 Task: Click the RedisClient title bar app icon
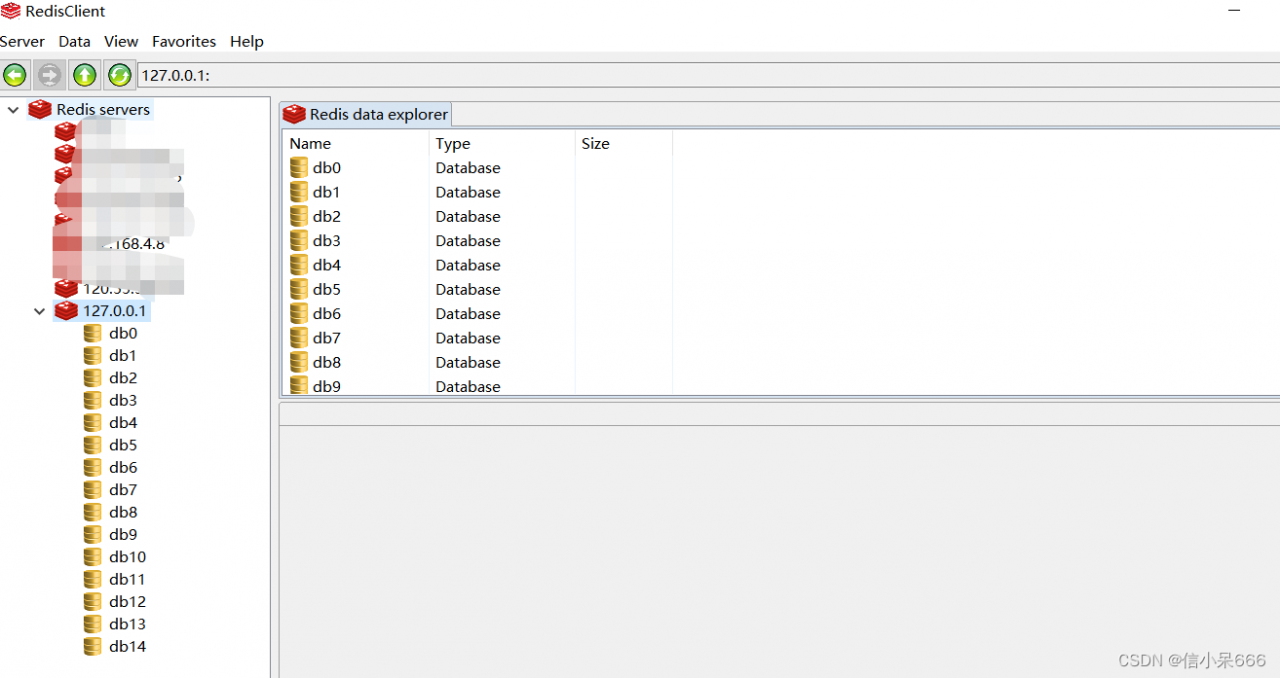pos(10,11)
